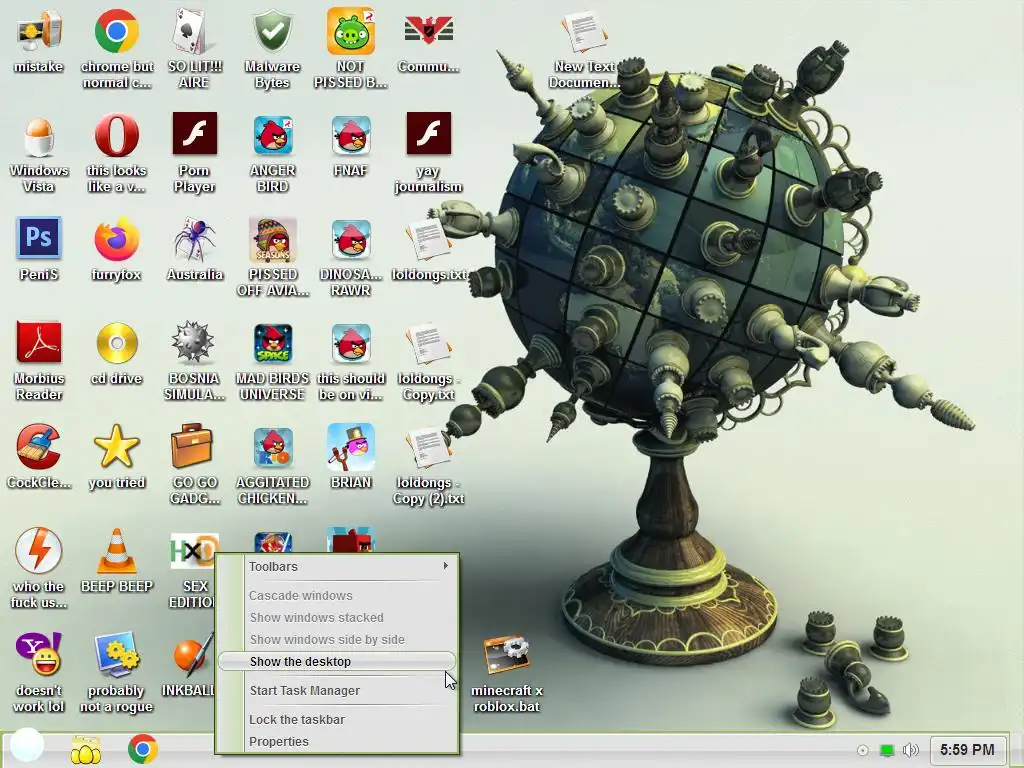Open the 'NOT PISSED B...' green pig icon
This screenshot has height=768, width=1024.
tap(351, 31)
